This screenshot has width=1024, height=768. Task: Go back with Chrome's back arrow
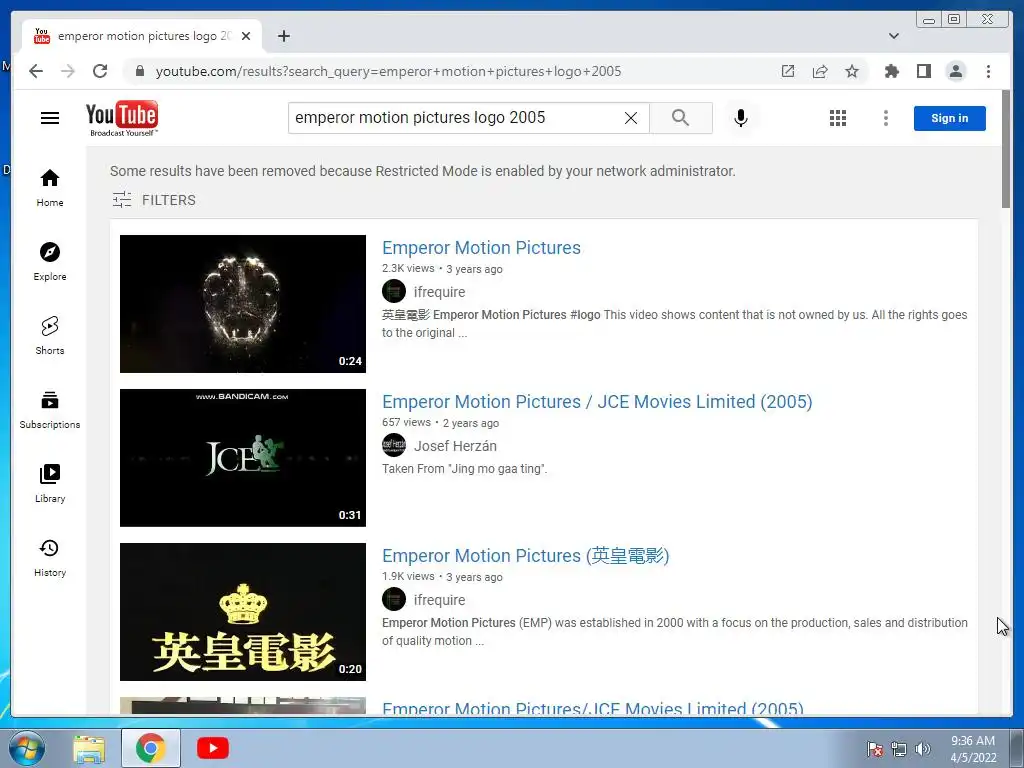pyautogui.click(x=36, y=71)
